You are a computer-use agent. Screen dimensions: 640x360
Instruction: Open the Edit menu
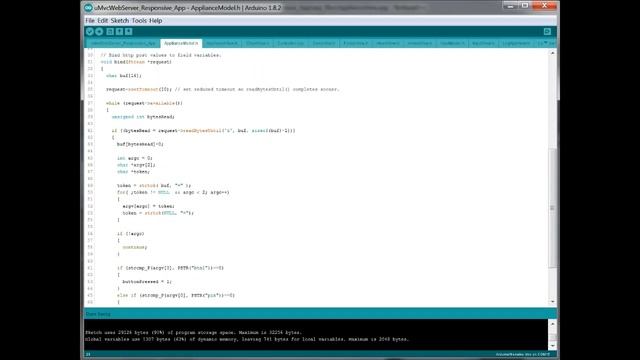click(x=102, y=20)
